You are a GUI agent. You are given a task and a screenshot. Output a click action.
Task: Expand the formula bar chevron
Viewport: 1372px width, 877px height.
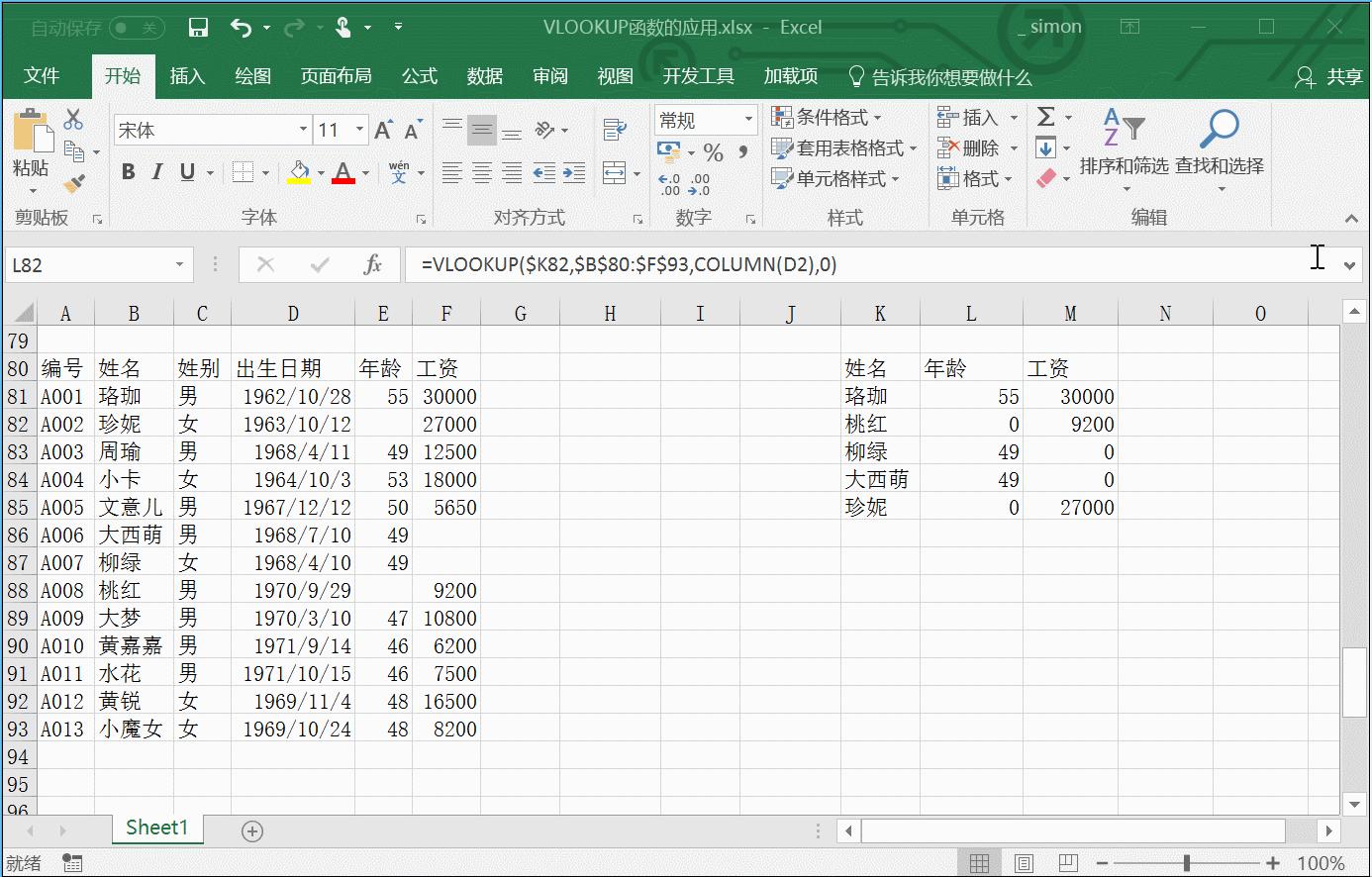1349,265
